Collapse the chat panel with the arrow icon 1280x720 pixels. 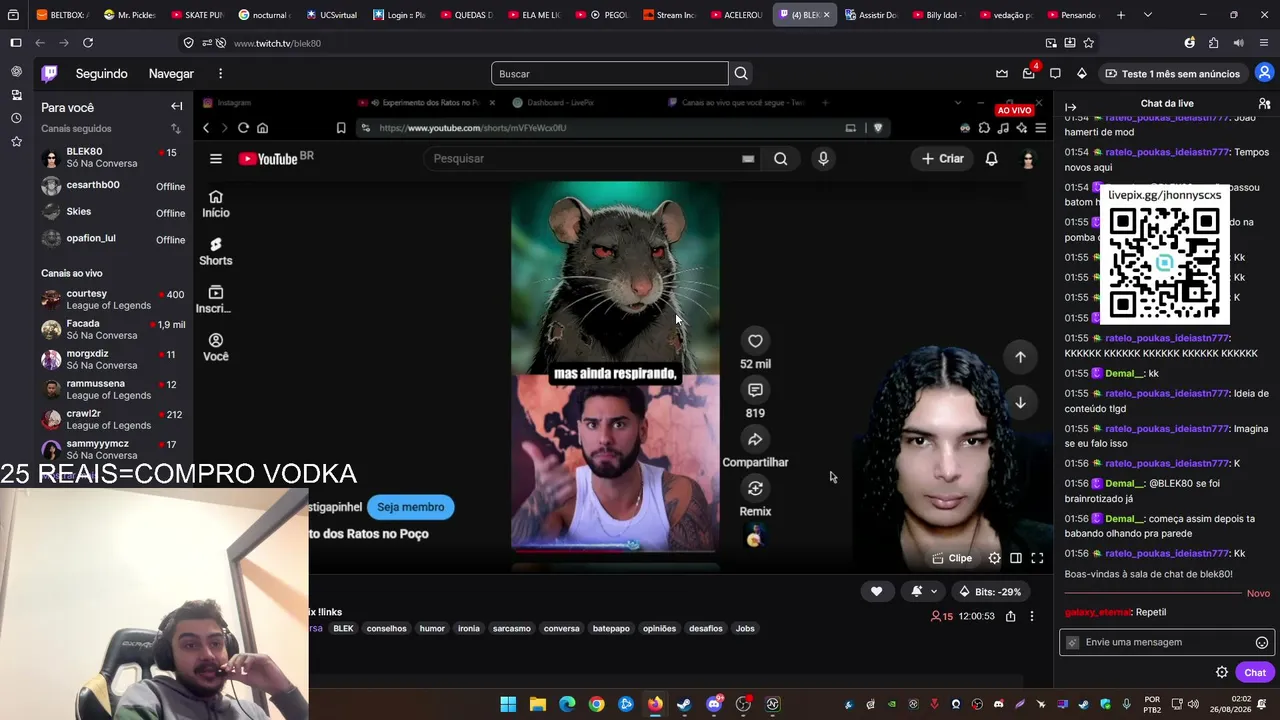(1070, 106)
